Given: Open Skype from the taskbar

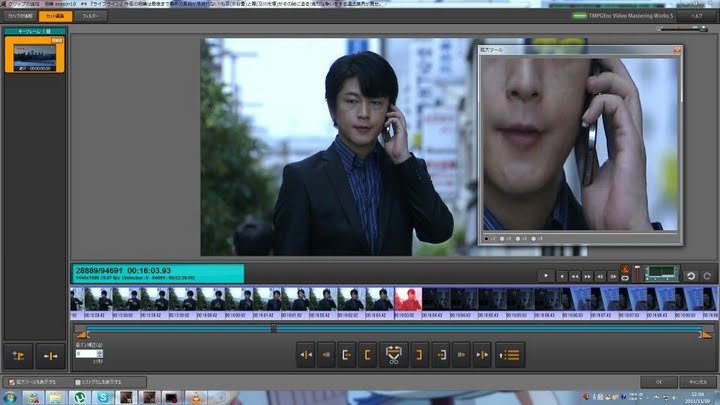Looking at the screenshot, I should tap(103, 398).
